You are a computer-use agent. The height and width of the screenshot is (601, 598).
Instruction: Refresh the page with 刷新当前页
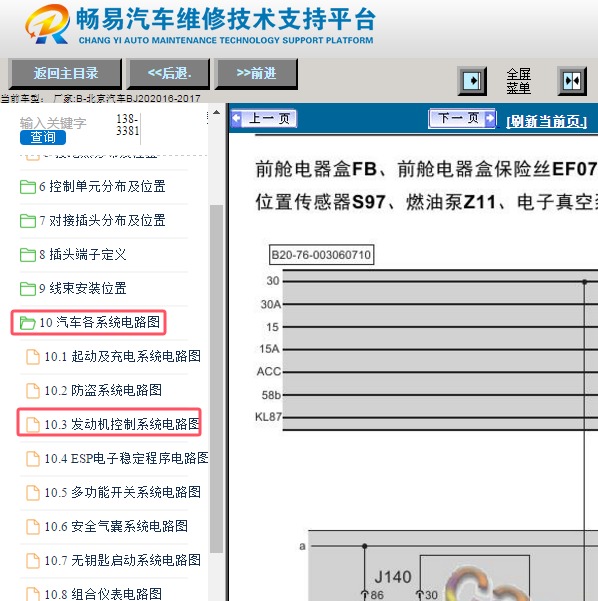(x=546, y=122)
